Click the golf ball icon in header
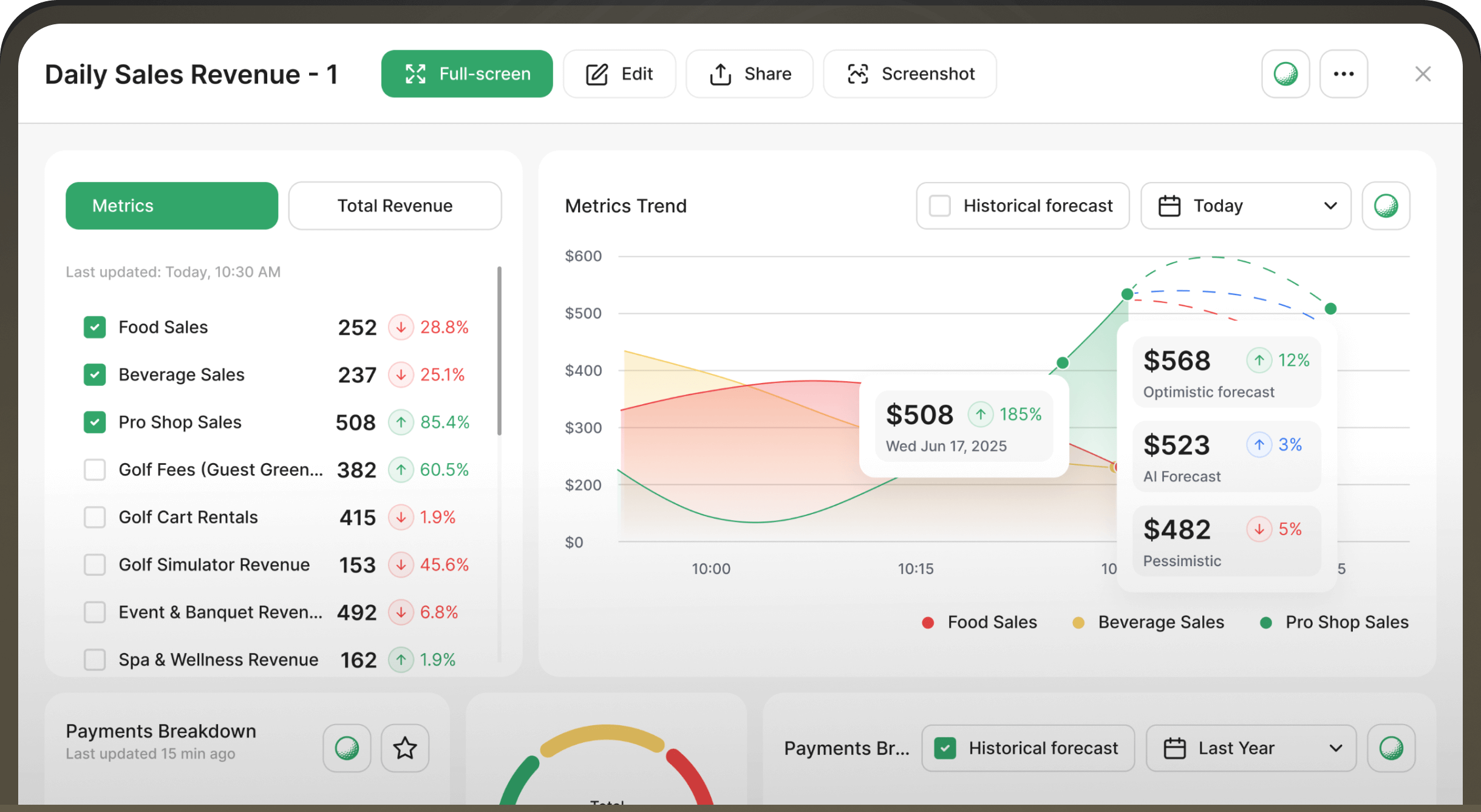This screenshot has width=1481, height=812. click(x=1285, y=74)
